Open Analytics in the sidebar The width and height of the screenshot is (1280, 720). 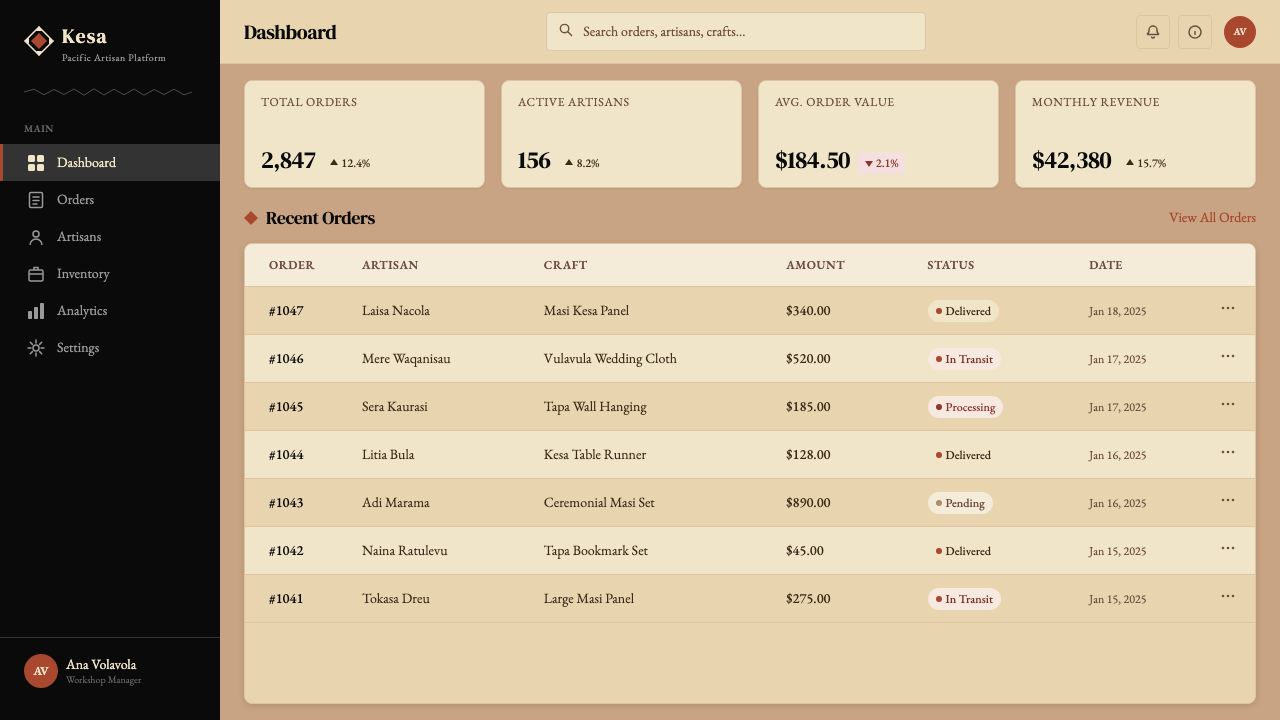(110, 311)
